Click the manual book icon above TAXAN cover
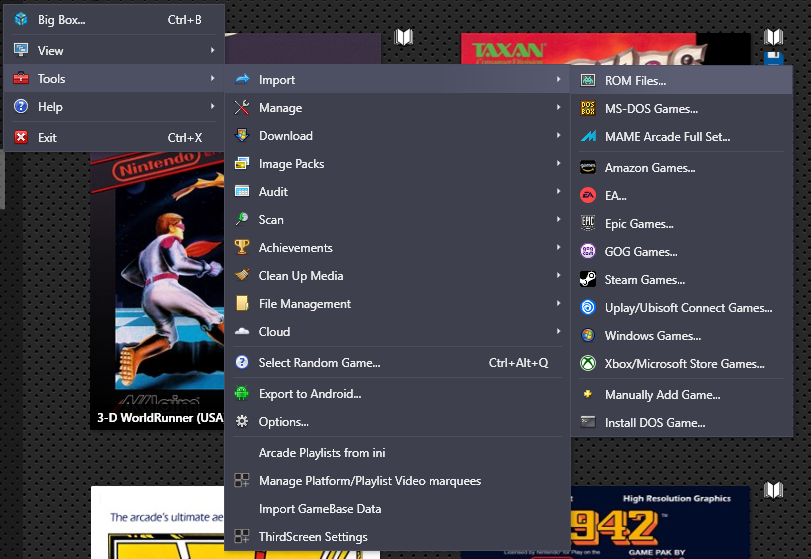The image size is (811, 559). (774, 36)
